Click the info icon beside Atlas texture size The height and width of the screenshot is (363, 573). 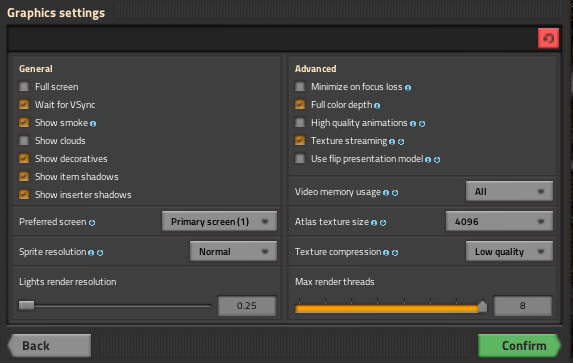374,223
